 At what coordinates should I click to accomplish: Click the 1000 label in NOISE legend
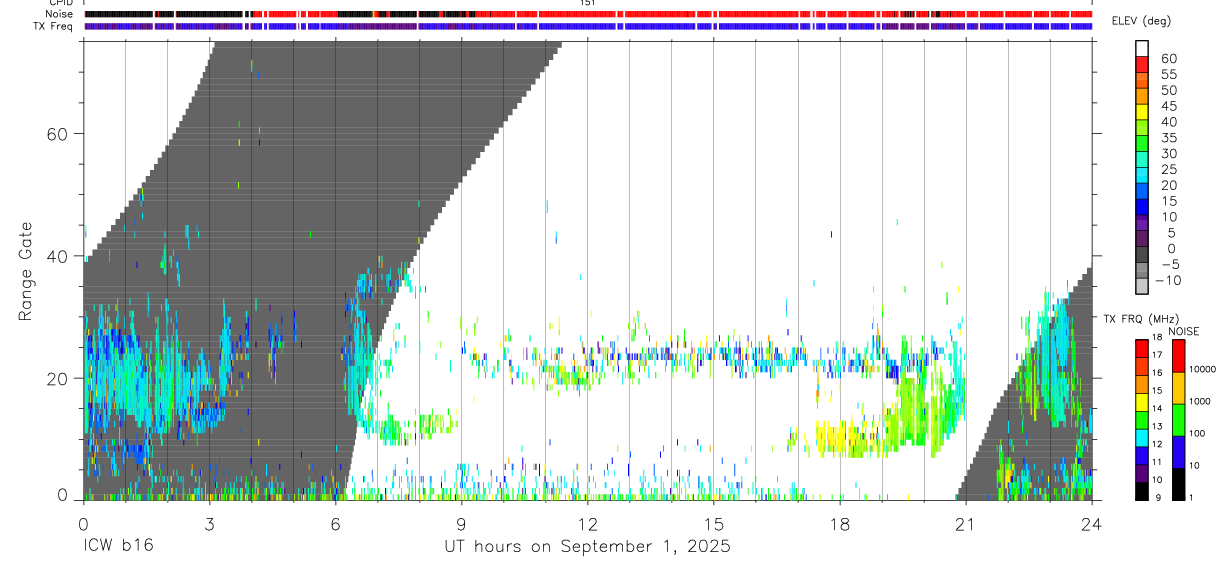click(x=1200, y=401)
